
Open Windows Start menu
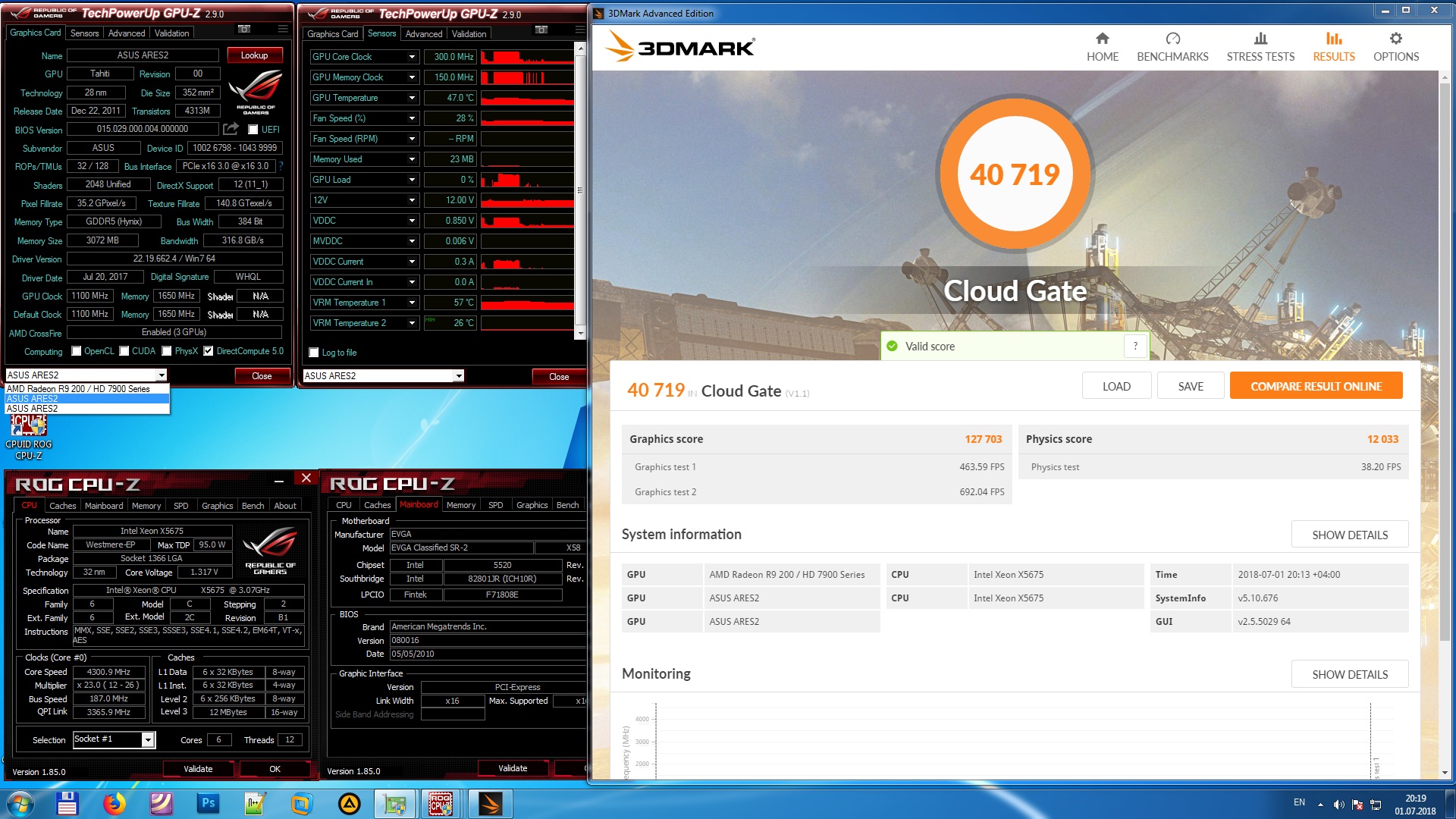pyautogui.click(x=20, y=803)
